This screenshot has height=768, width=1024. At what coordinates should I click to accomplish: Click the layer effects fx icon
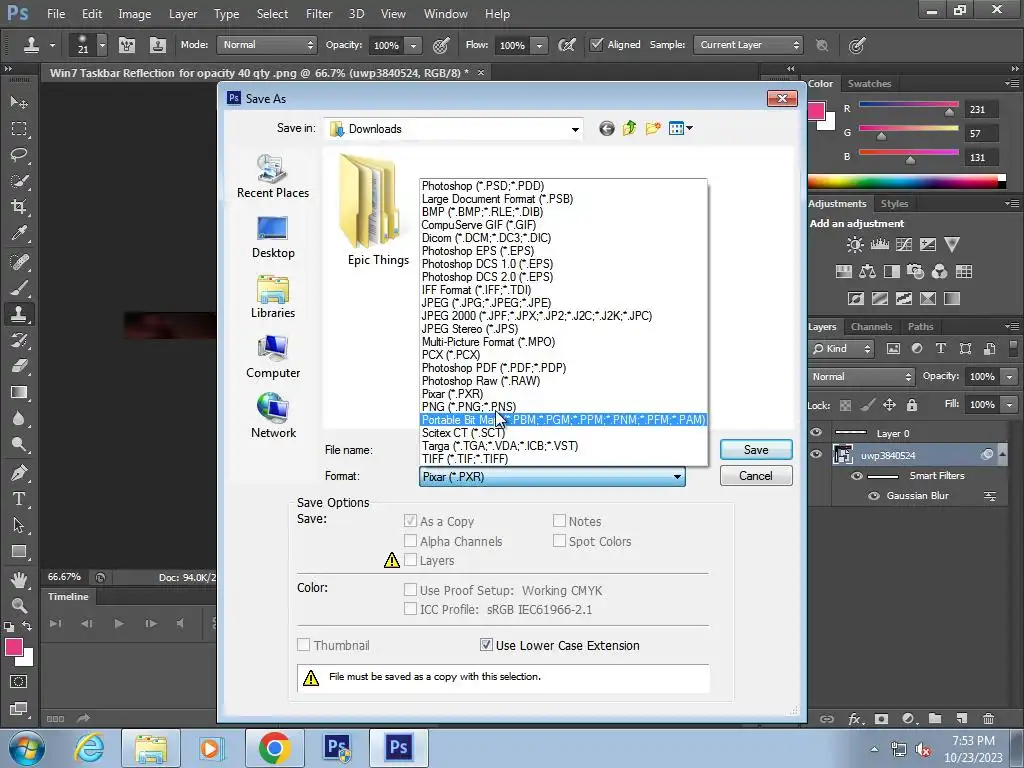click(x=854, y=719)
